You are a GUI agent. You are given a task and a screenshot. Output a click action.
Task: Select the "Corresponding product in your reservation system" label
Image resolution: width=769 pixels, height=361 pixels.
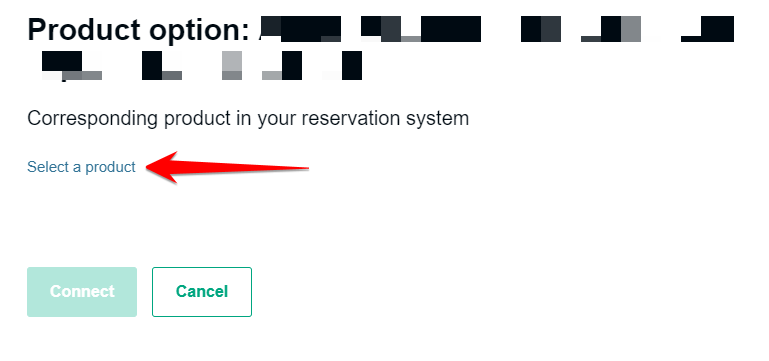248,119
